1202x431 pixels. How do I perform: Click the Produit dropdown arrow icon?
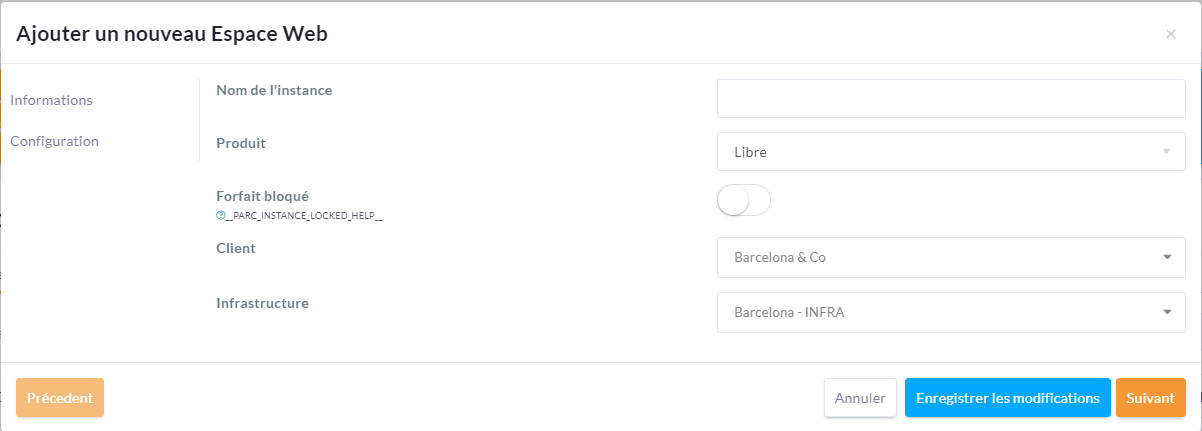click(x=1166, y=152)
